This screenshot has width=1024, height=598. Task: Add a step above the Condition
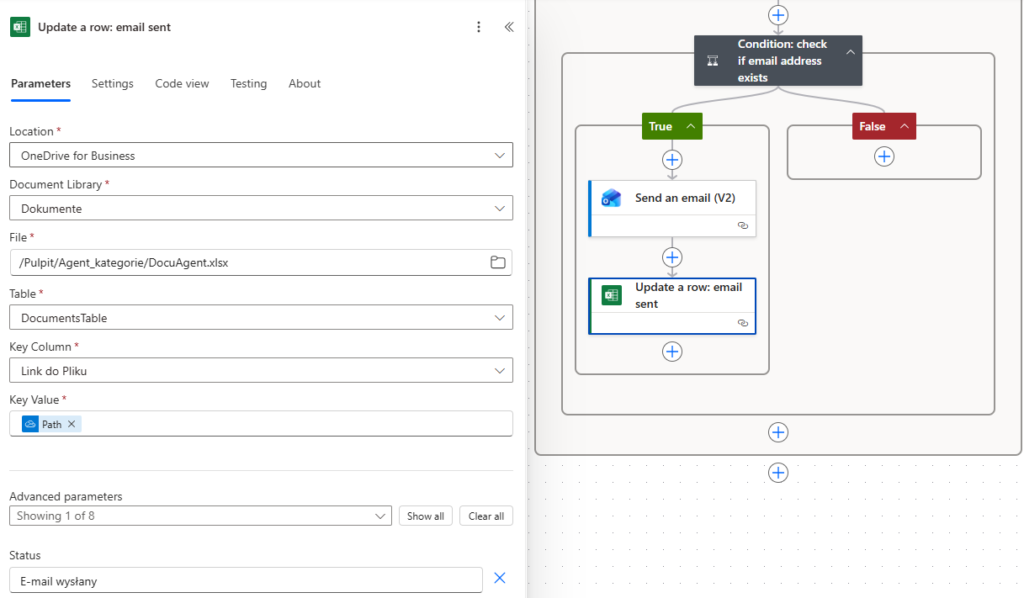pyautogui.click(x=778, y=15)
